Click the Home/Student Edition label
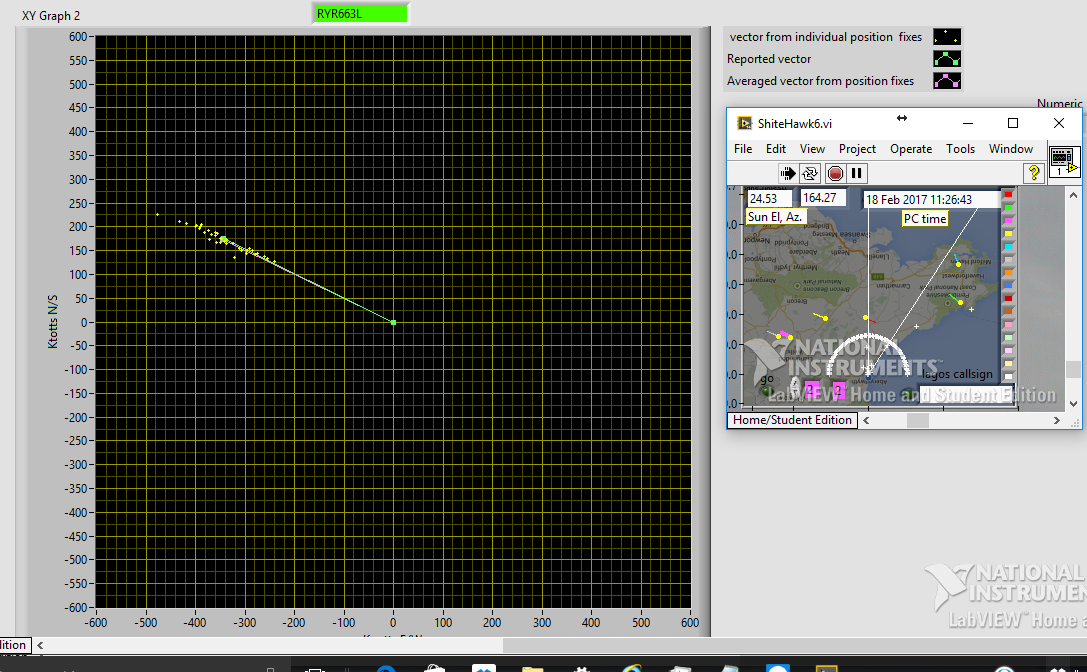Image resolution: width=1087 pixels, height=672 pixels. click(791, 420)
